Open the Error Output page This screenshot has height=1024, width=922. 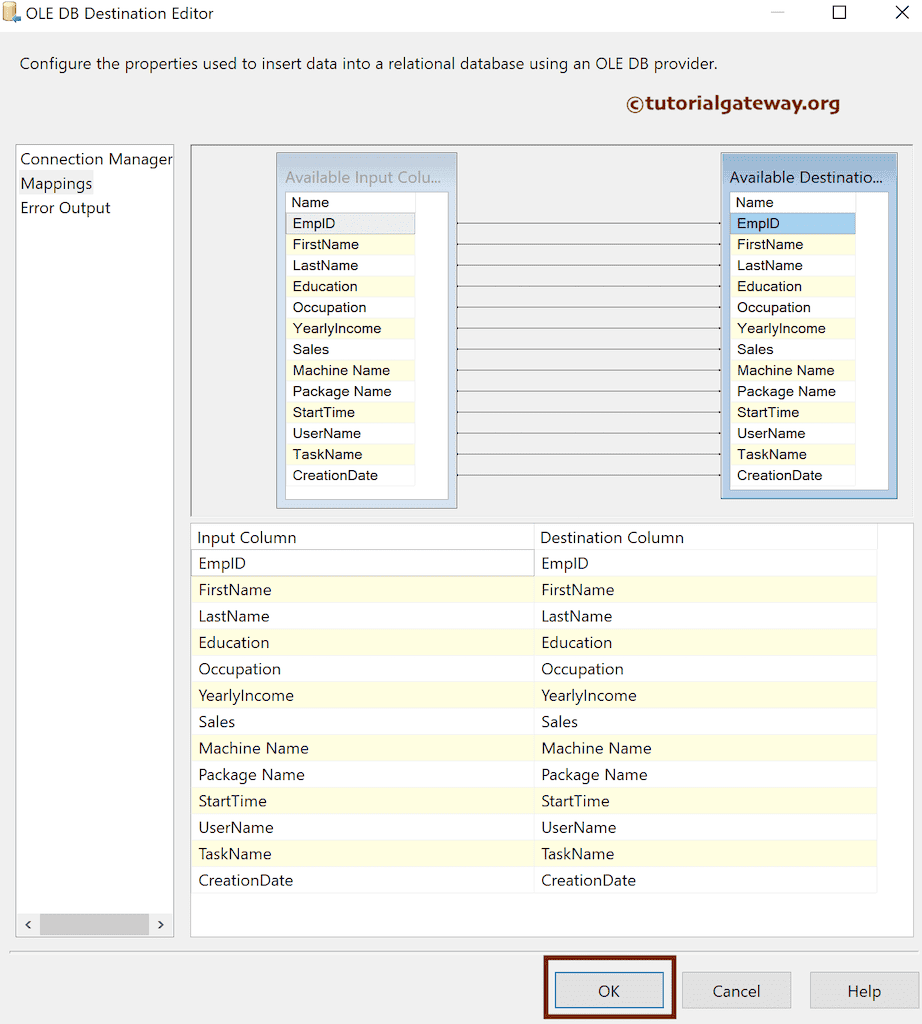click(x=65, y=207)
